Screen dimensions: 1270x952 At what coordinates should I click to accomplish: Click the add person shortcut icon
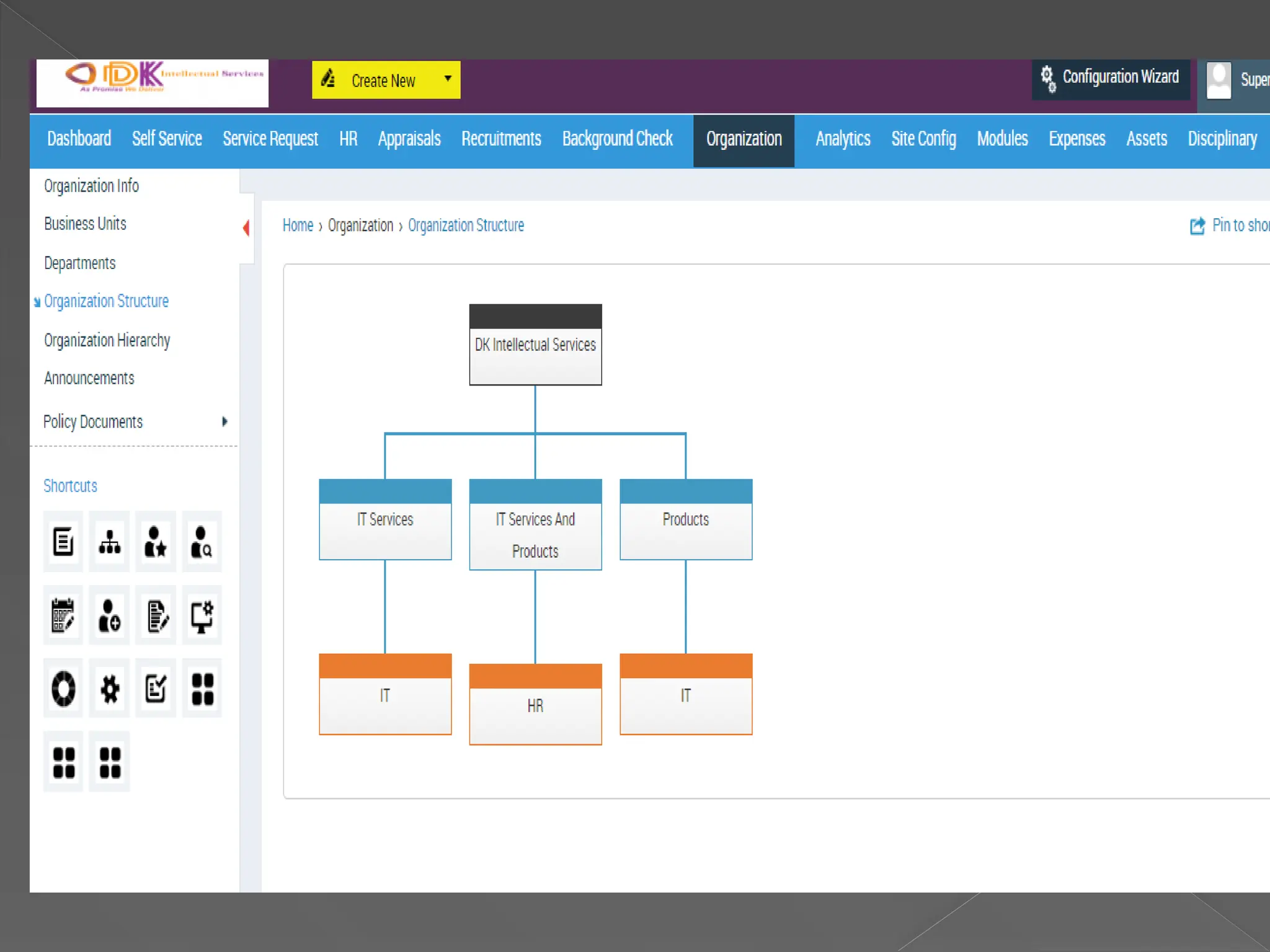click(x=110, y=615)
